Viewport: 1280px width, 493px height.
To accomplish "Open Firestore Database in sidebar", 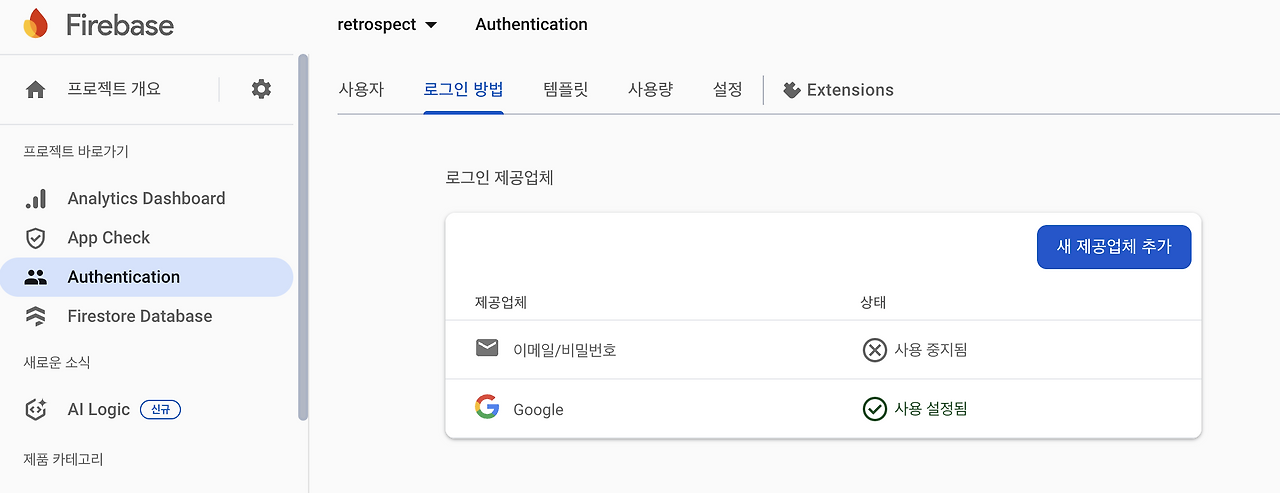I will tap(146, 316).
